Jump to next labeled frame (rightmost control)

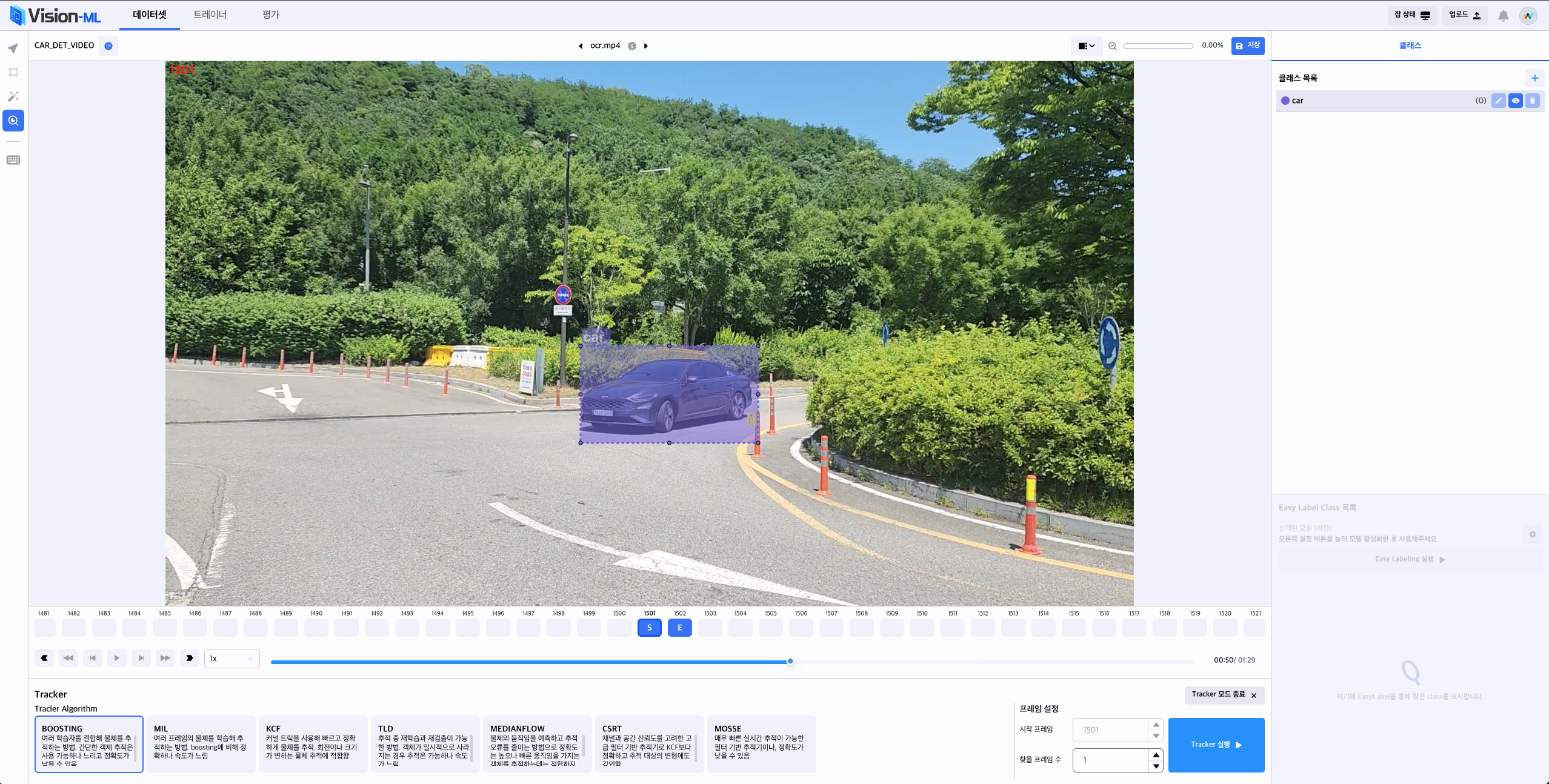[x=190, y=658]
